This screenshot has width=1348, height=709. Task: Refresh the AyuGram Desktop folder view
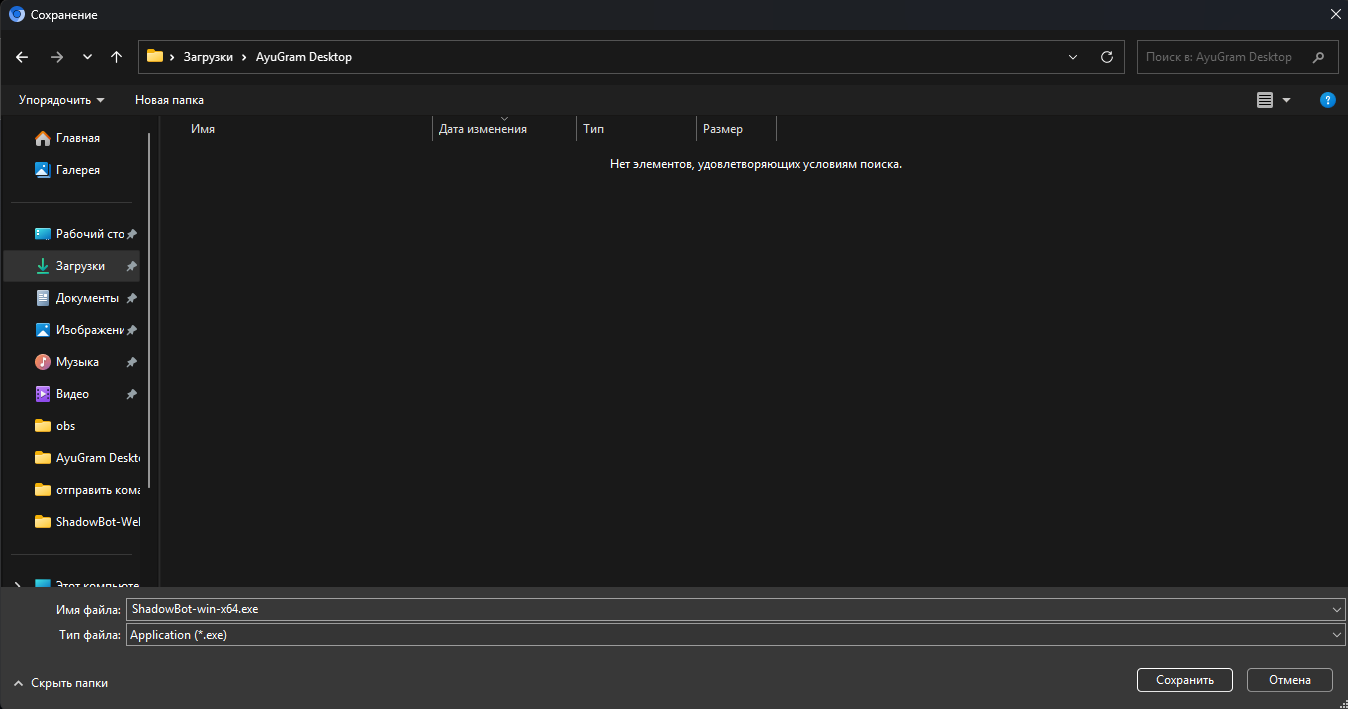click(x=1106, y=57)
